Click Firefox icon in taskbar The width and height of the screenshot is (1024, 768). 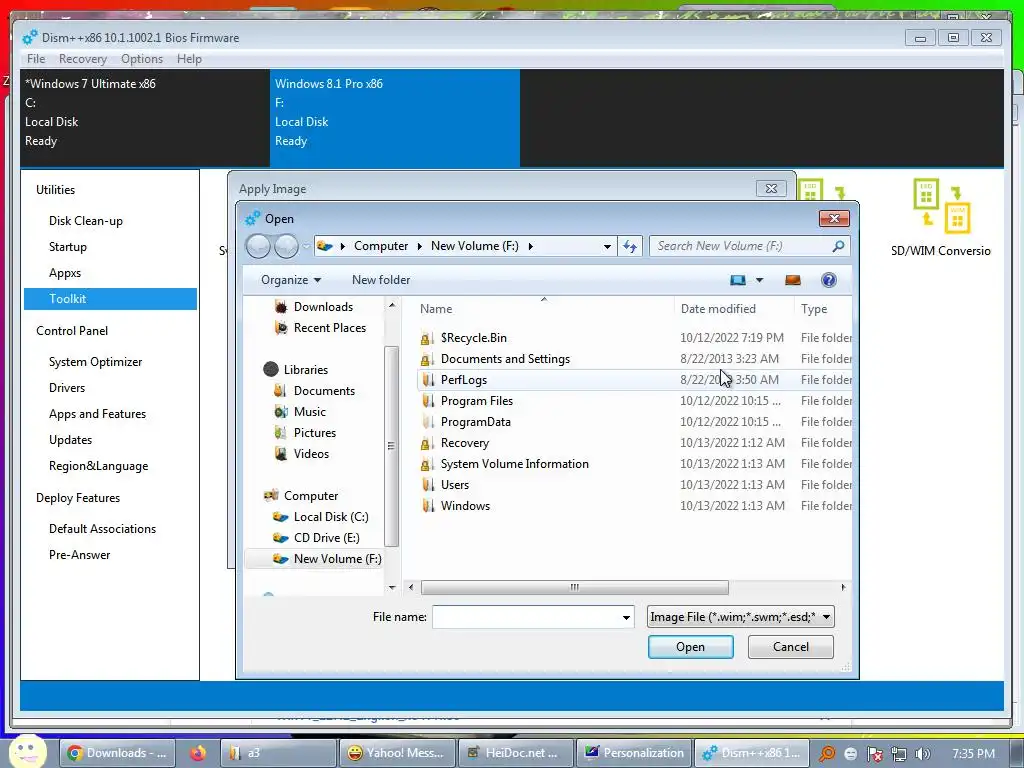coord(197,753)
